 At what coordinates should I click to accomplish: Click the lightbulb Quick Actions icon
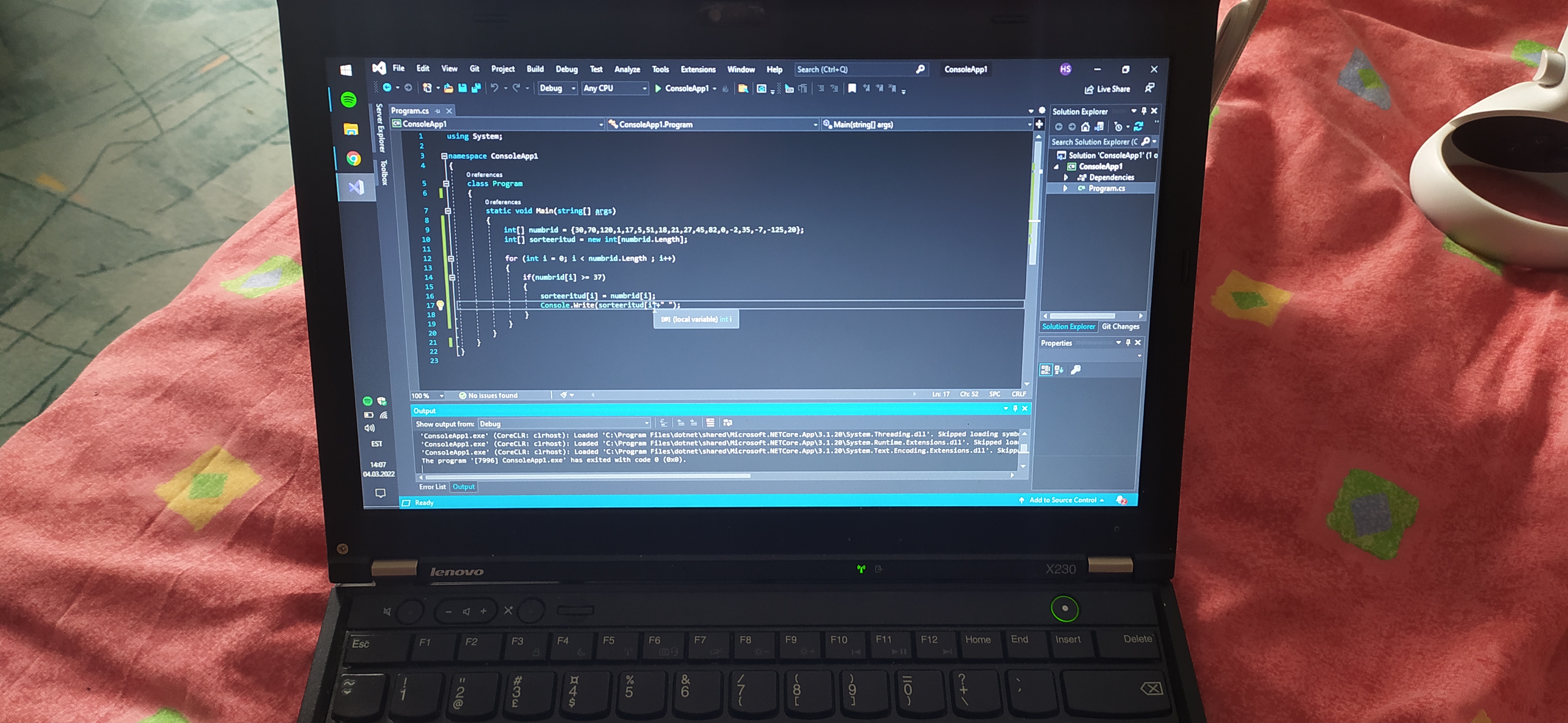point(440,305)
